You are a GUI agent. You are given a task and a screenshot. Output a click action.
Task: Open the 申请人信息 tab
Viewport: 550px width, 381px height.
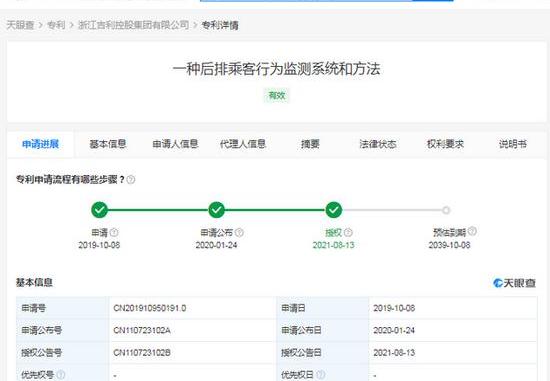[175, 144]
